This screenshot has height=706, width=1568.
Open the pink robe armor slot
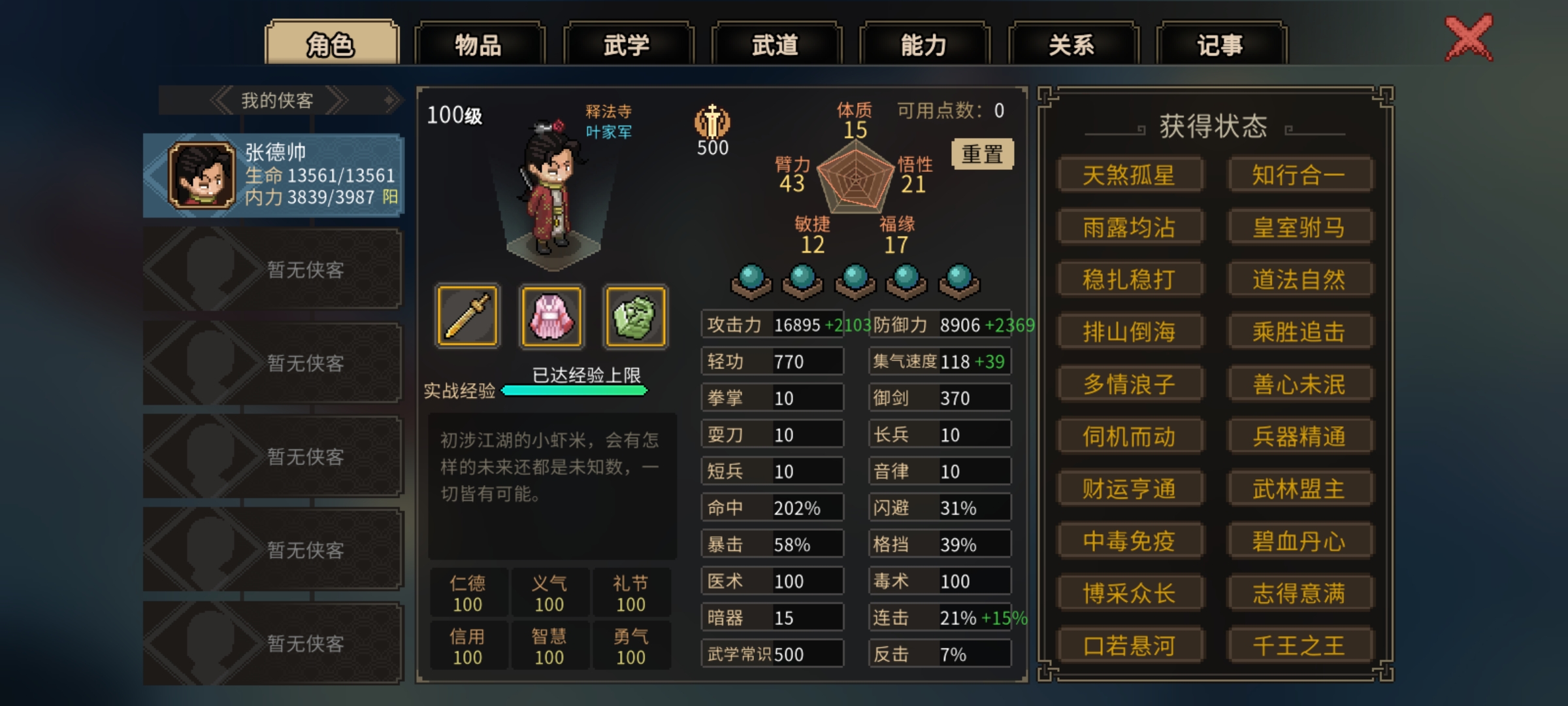click(551, 316)
